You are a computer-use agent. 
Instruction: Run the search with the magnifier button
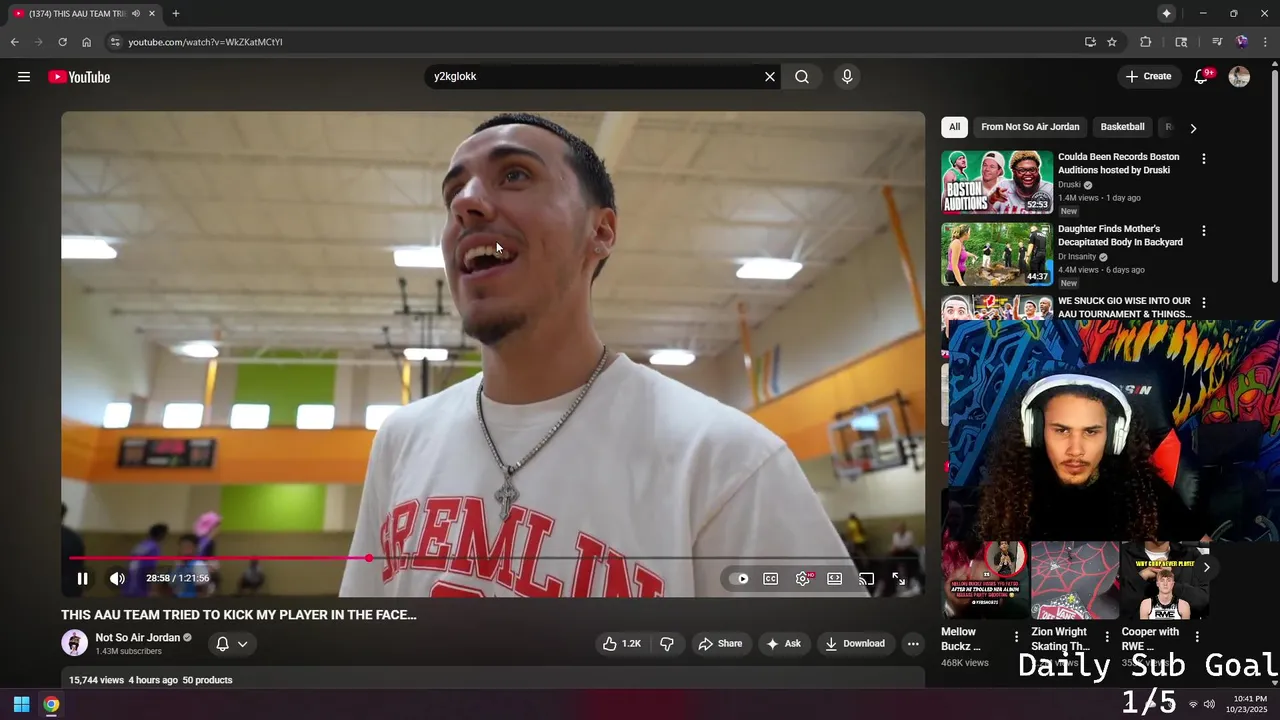pyautogui.click(x=802, y=77)
